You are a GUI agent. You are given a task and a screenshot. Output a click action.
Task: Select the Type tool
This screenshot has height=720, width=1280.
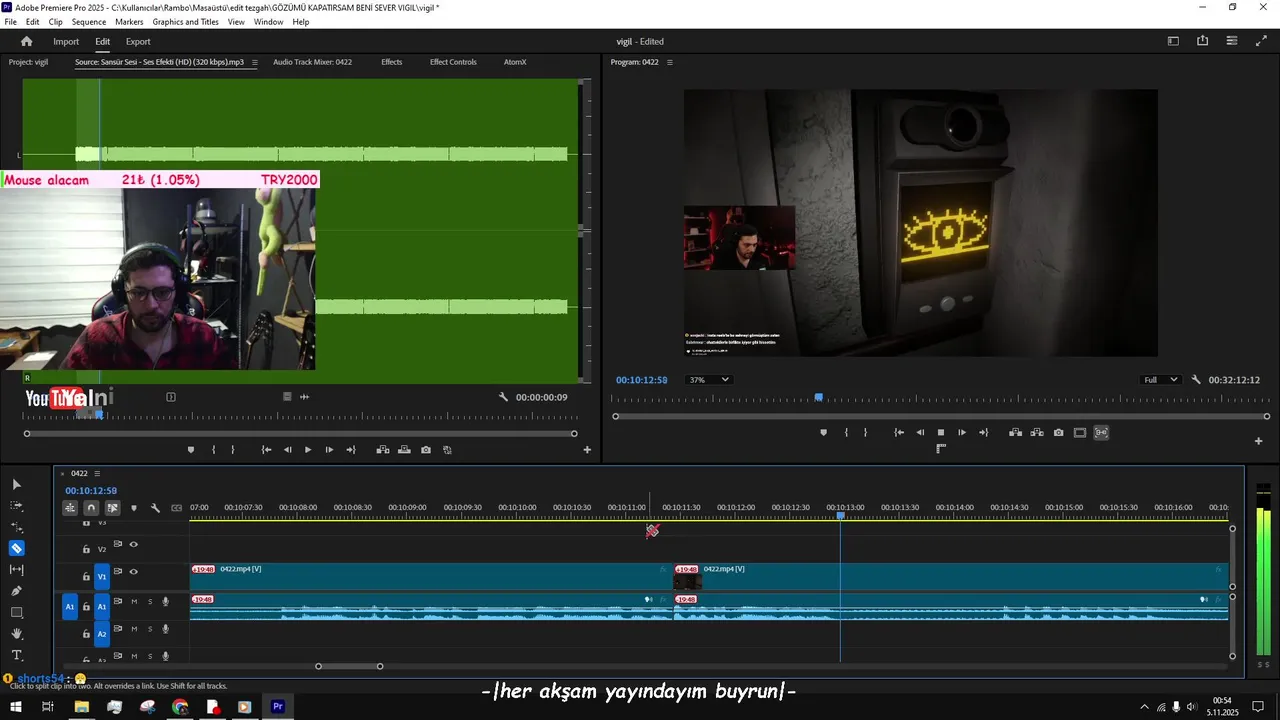pos(16,655)
